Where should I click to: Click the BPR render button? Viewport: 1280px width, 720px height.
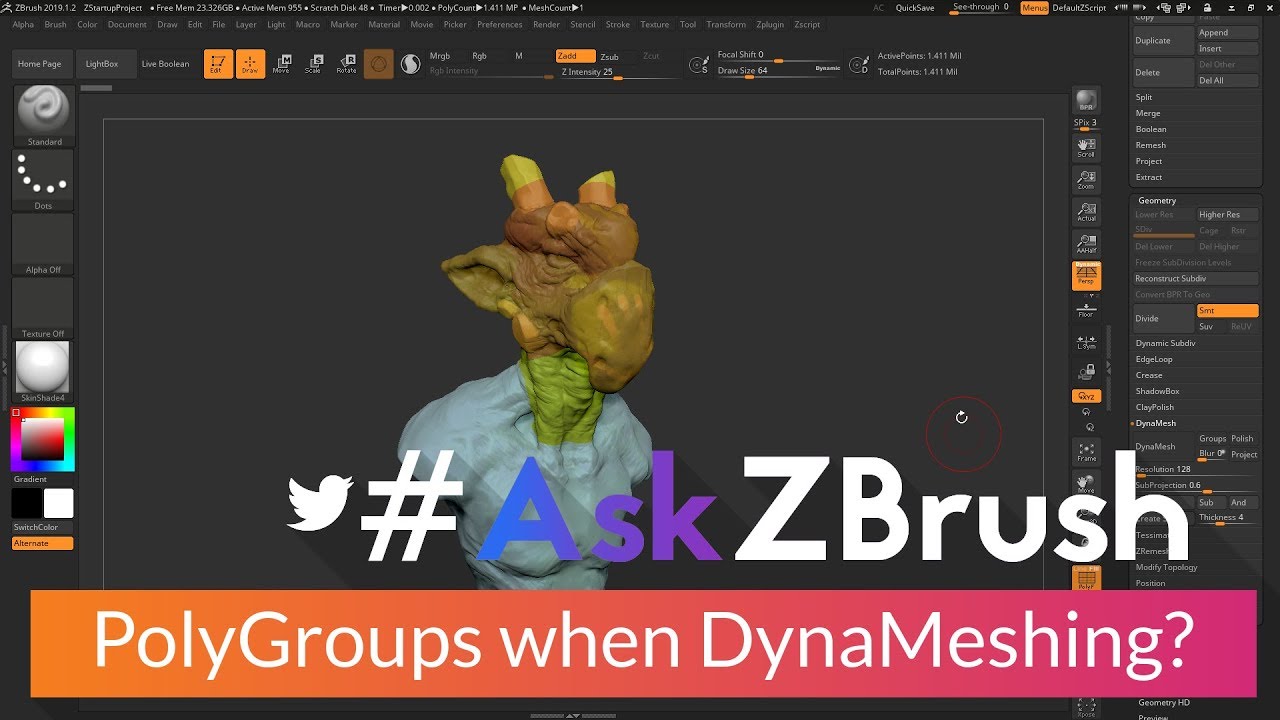pos(1086,102)
